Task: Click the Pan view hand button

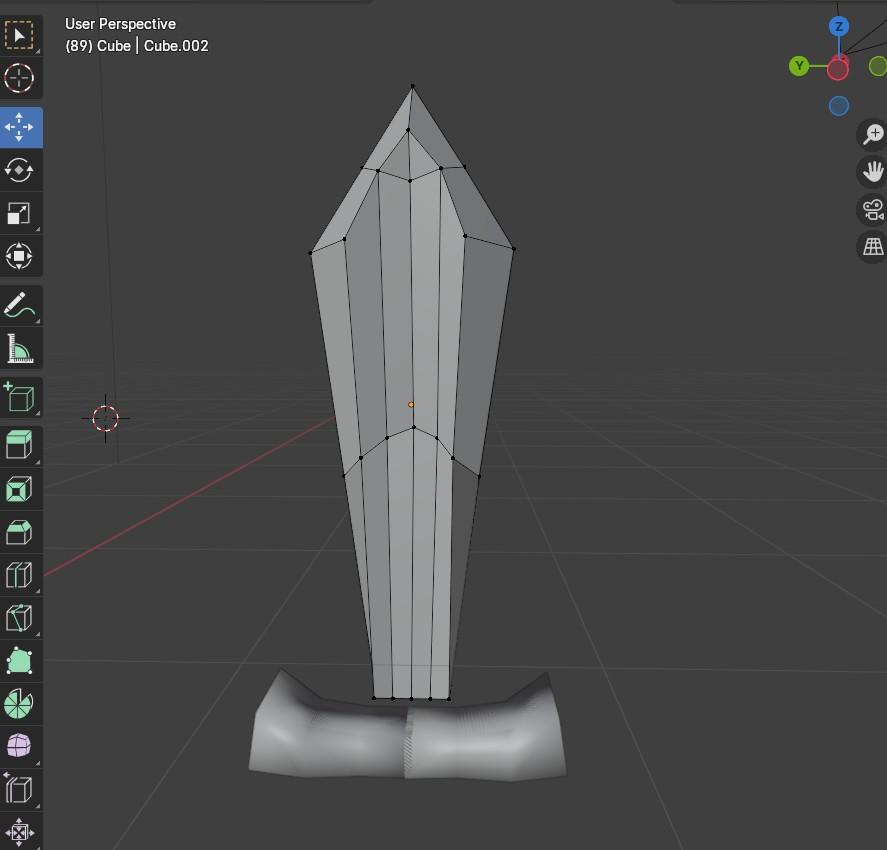Action: pos(873,172)
